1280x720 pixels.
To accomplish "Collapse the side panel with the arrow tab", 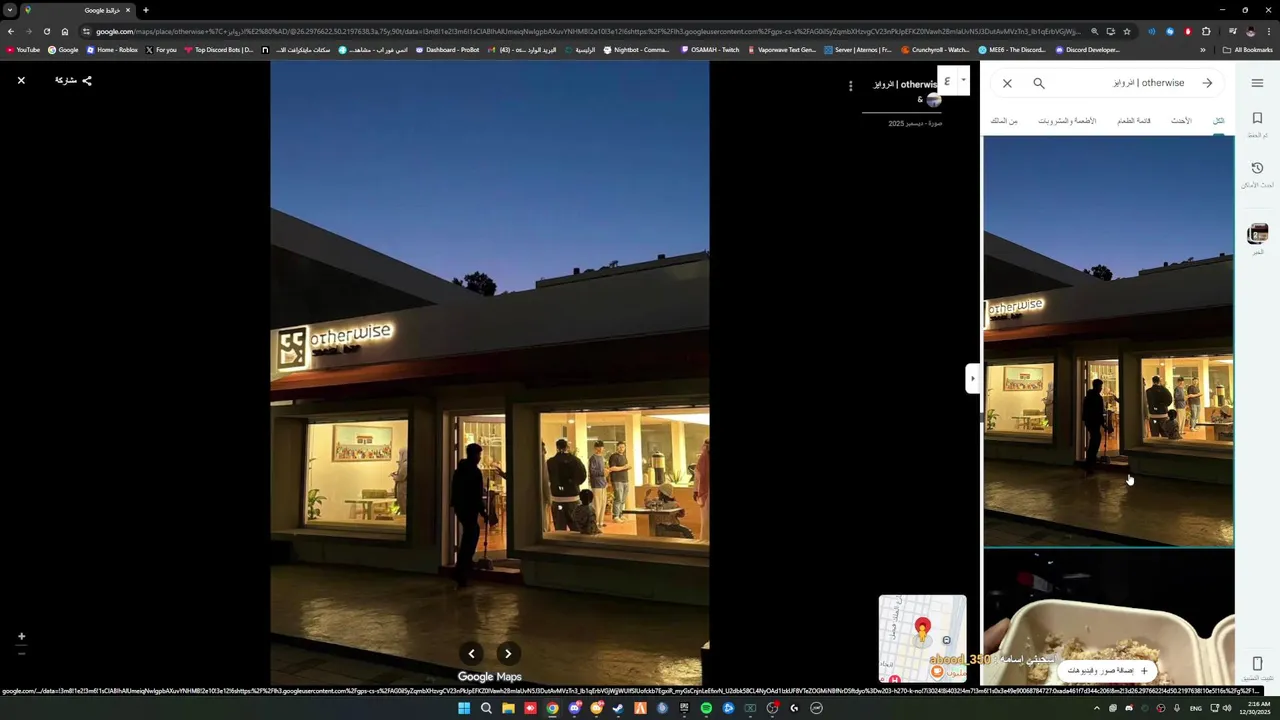I will (x=971, y=378).
